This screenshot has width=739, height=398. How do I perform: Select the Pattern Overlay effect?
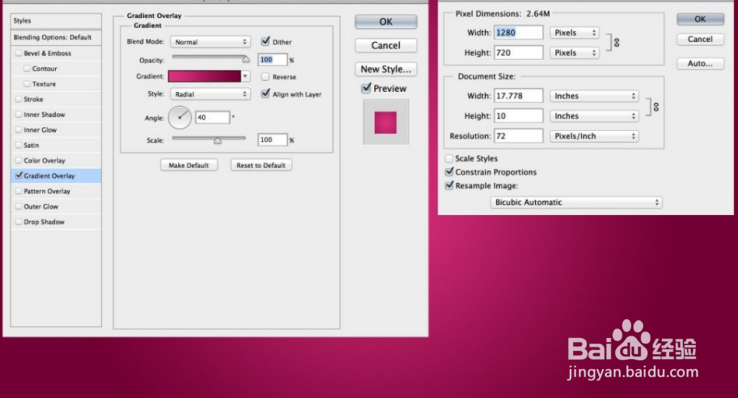(47, 191)
